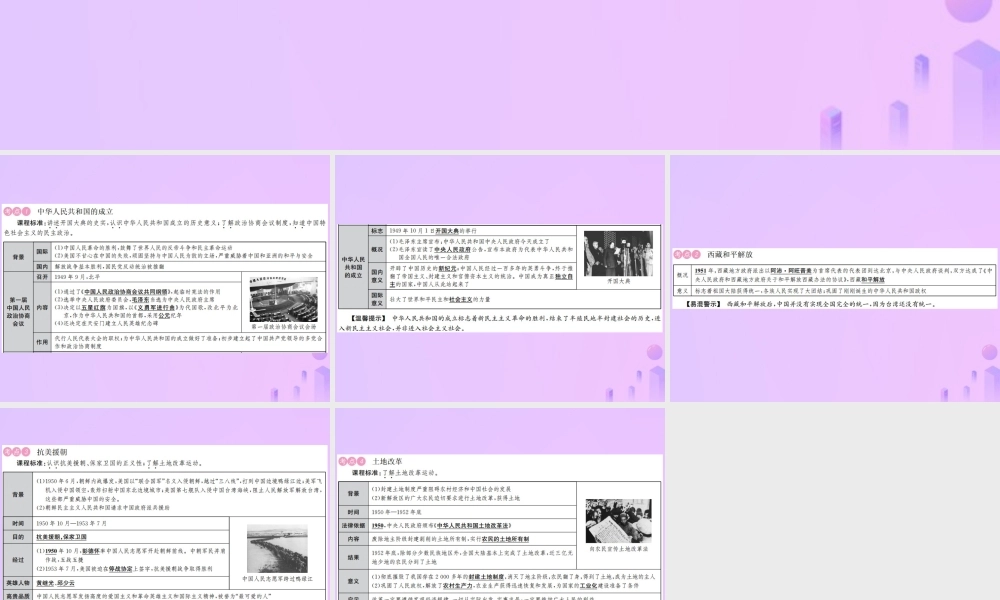Viewport: 1000px width, 600px height.
Task: Click the 【温馨提示】 note label
Action: (x=369, y=318)
